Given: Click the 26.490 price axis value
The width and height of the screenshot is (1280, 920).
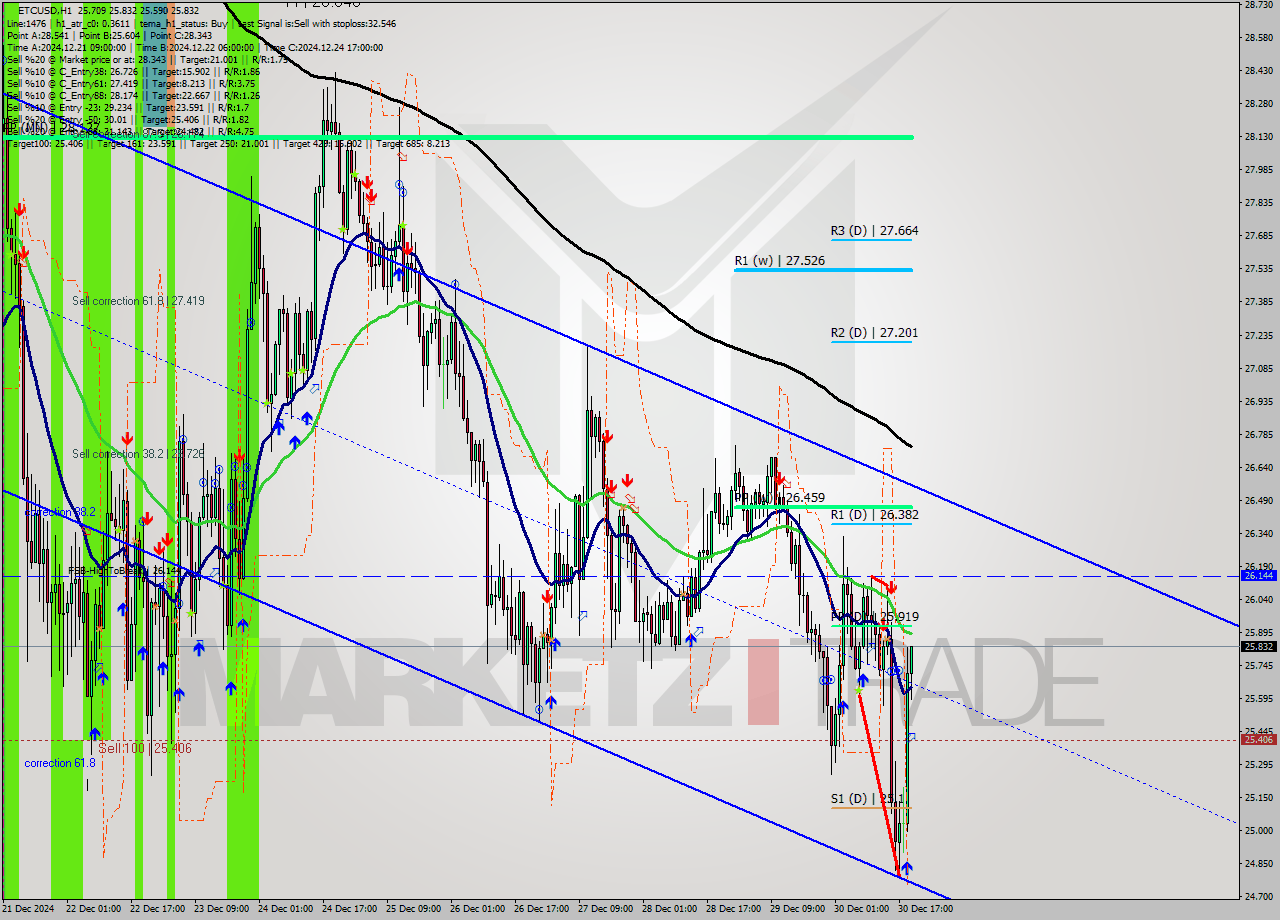Looking at the screenshot, I should pos(1258,500).
